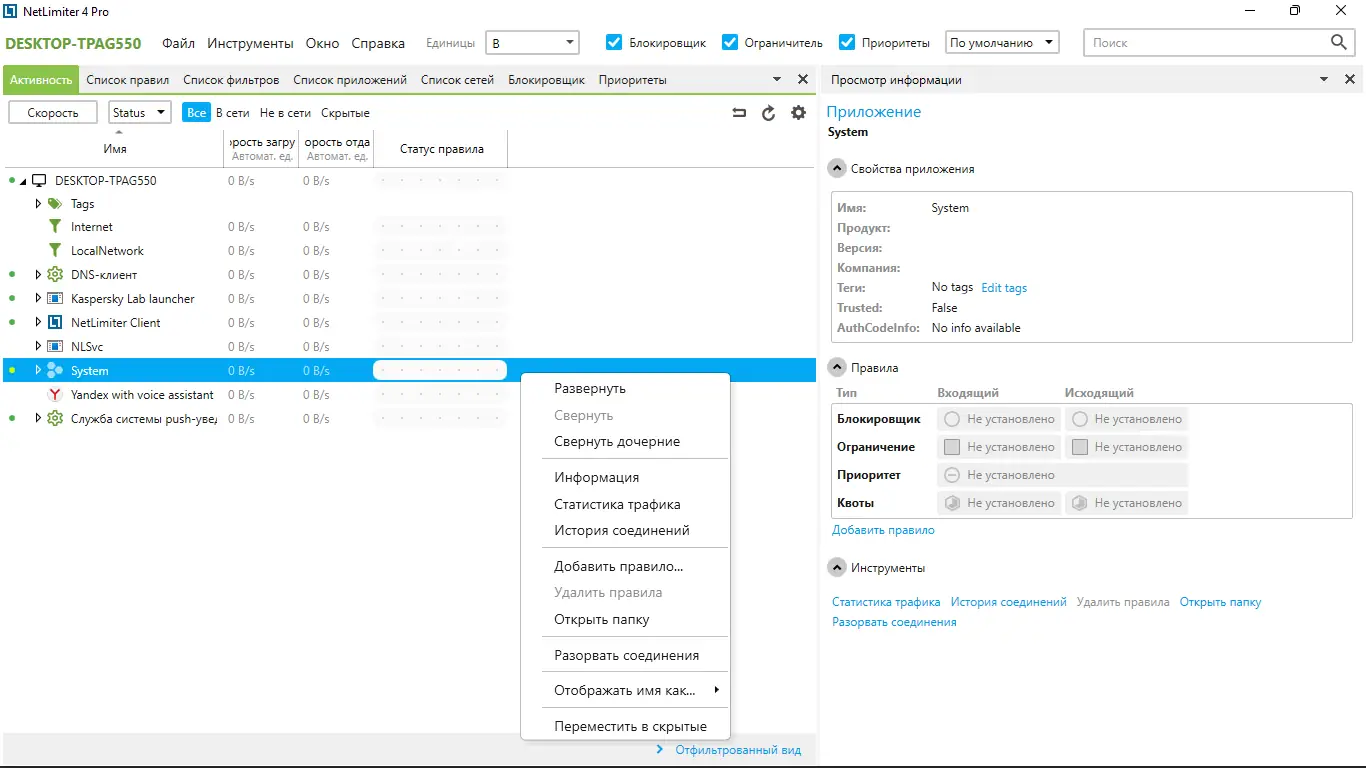This screenshot has height=768, width=1366.
Task: Click the Edit tags link
Action: pos(1003,288)
